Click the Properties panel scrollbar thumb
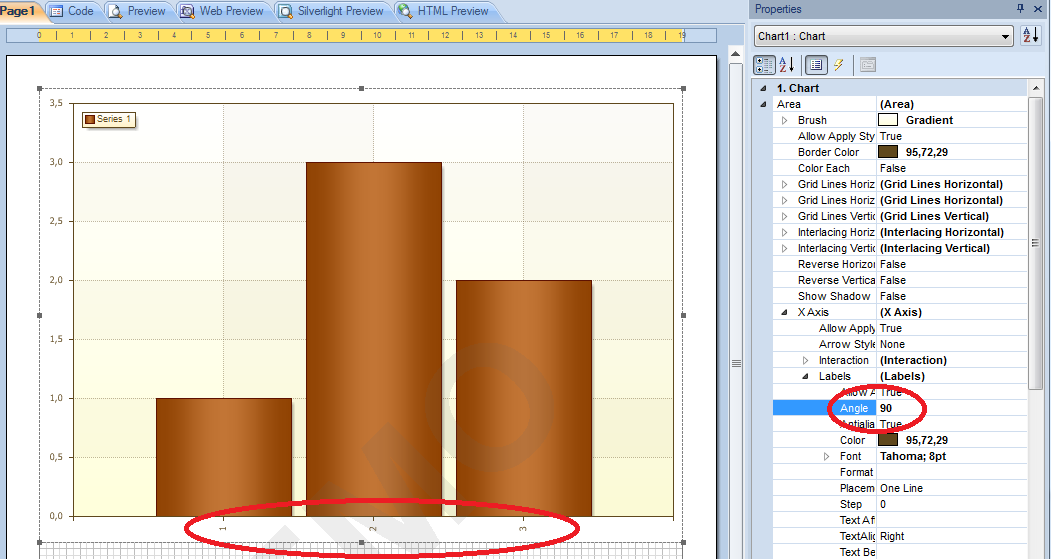Screen dimensions: 1051x559 (1035, 243)
